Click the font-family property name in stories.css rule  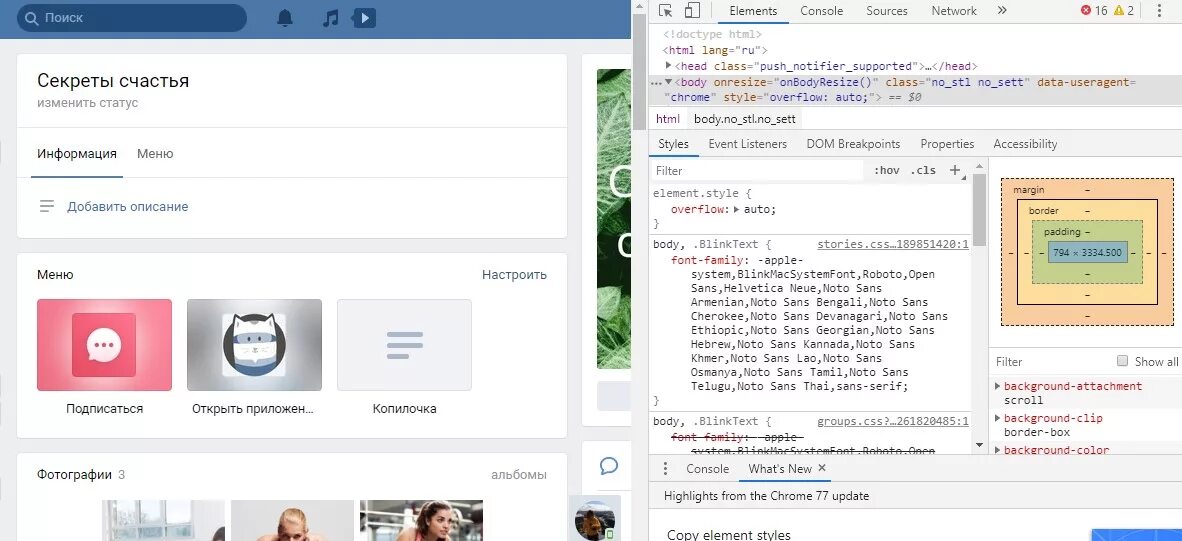point(707,259)
